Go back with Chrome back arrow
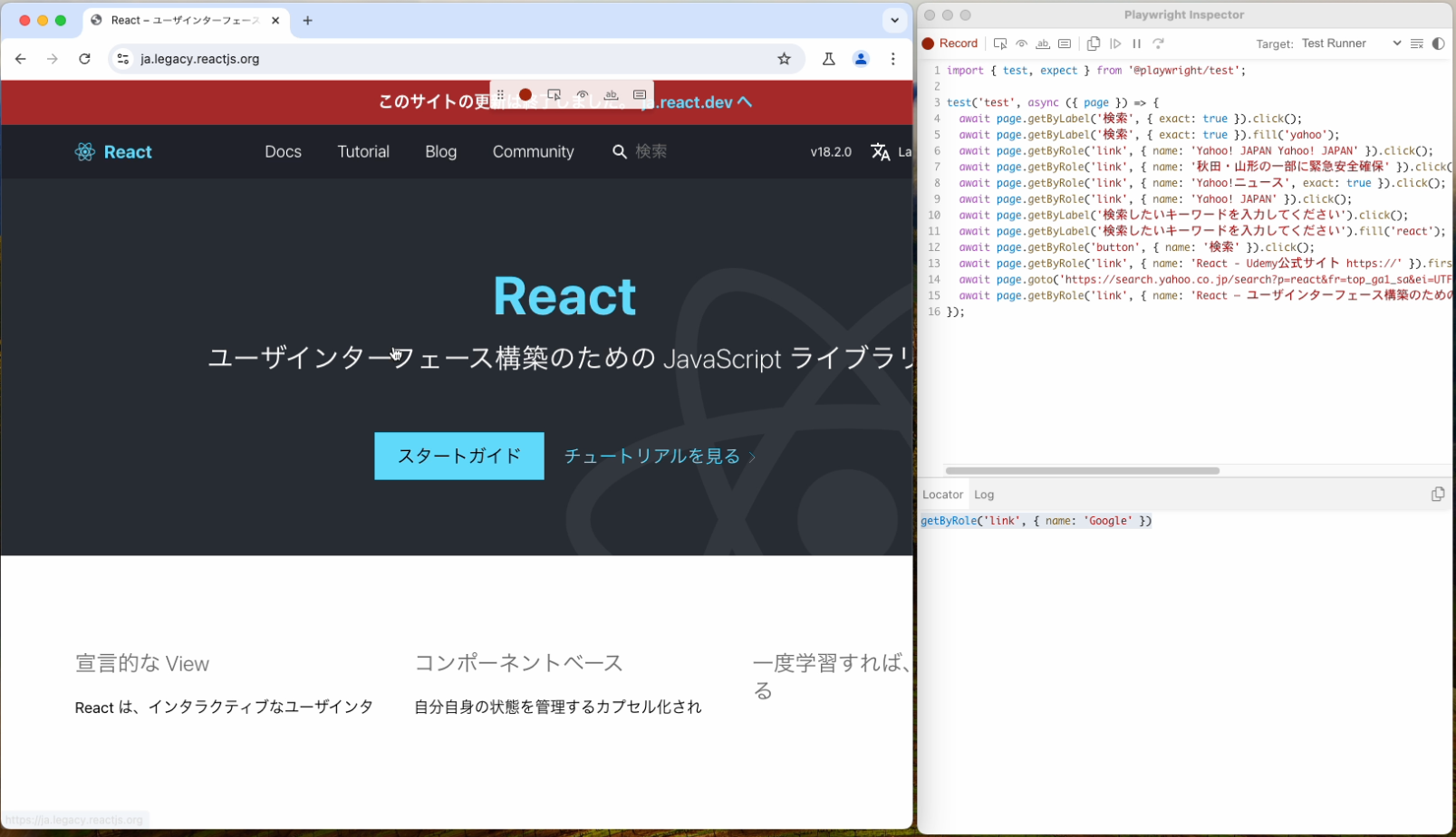This screenshot has width=1456, height=837. click(21, 59)
